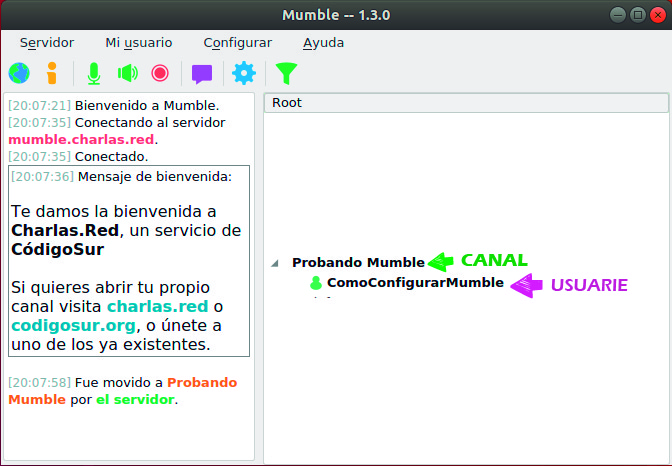Collapse the Probando Mumble channel
The height and width of the screenshot is (466, 672).
275,263
